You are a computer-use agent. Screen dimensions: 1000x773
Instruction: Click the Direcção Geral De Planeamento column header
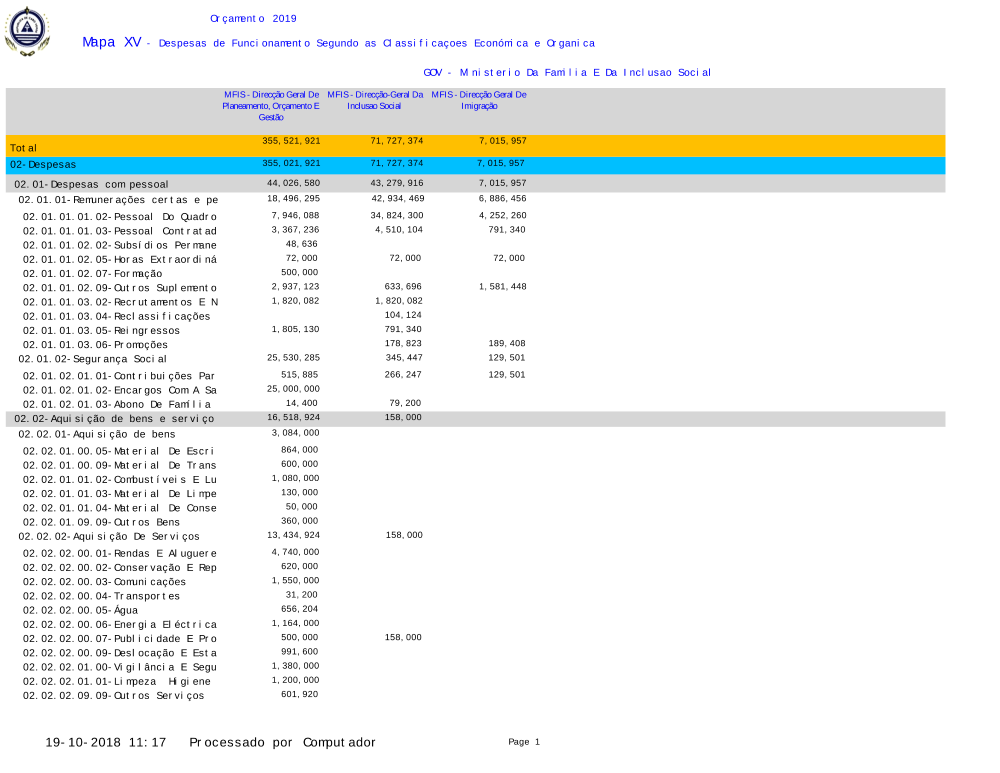(271, 105)
